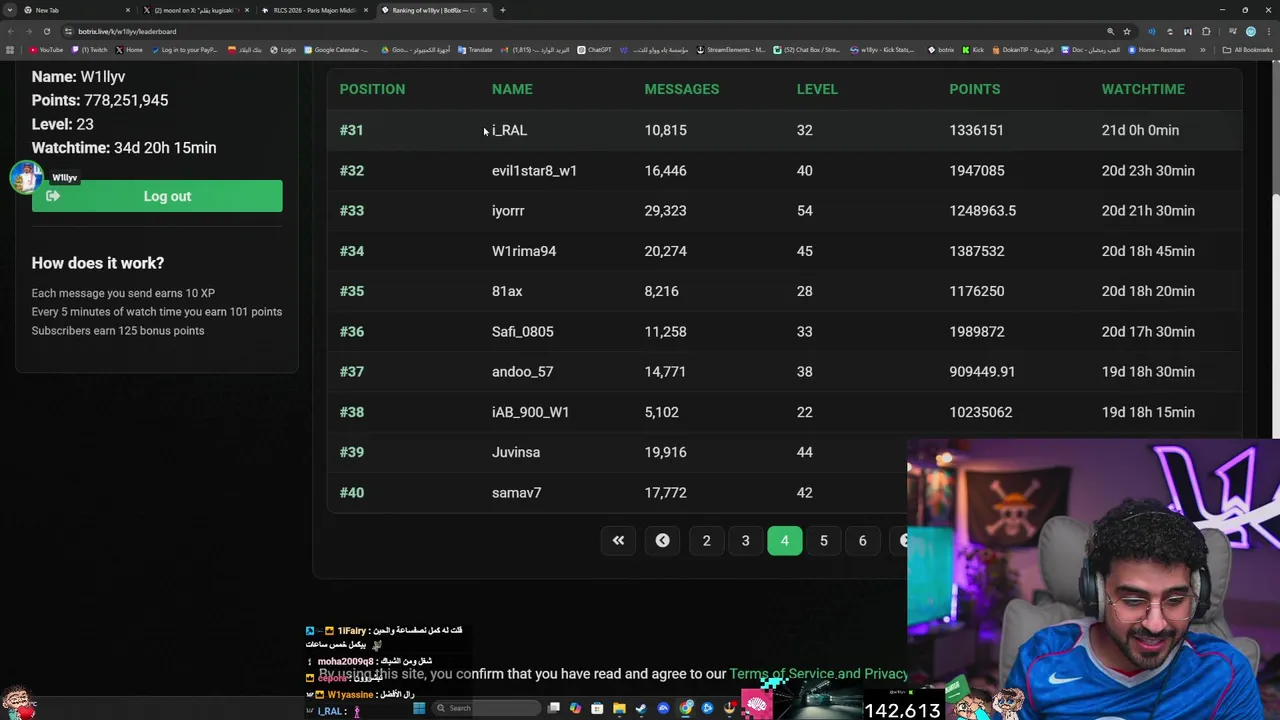Click the POINTS column header
The width and height of the screenshot is (1280, 720).
coord(974,89)
